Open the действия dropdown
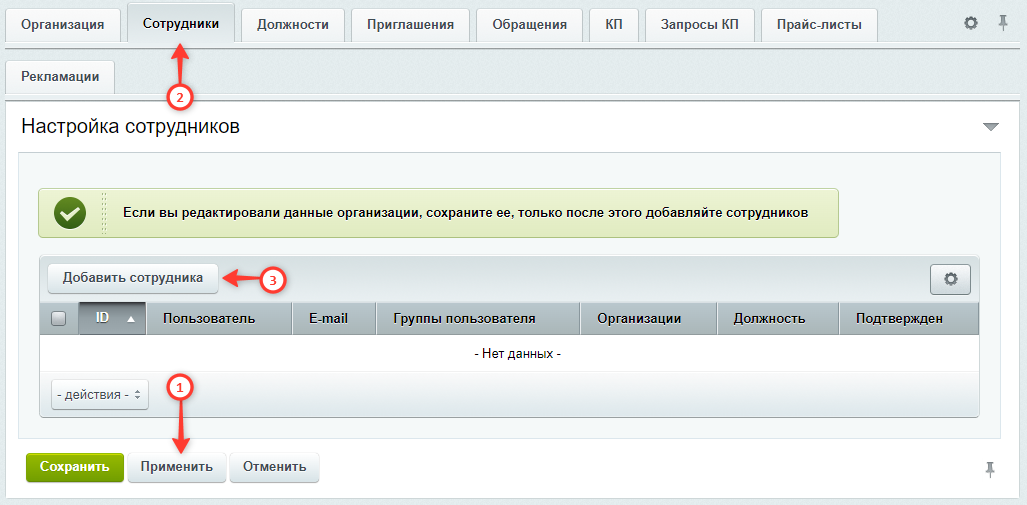The image size is (1027, 505). [x=100, y=395]
